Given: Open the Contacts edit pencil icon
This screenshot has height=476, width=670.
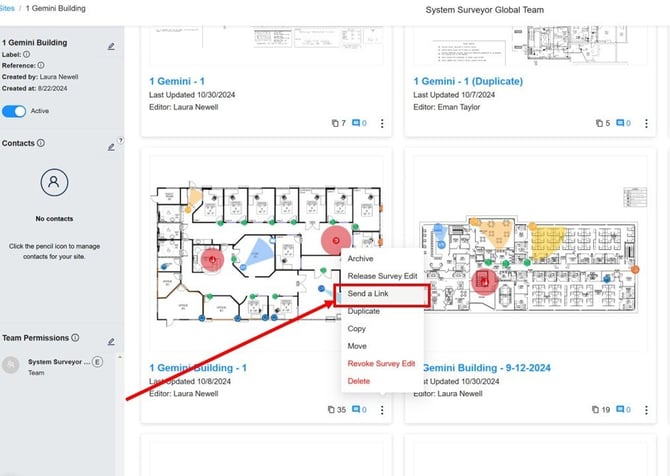Looking at the screenshot, I should [111, 147].
